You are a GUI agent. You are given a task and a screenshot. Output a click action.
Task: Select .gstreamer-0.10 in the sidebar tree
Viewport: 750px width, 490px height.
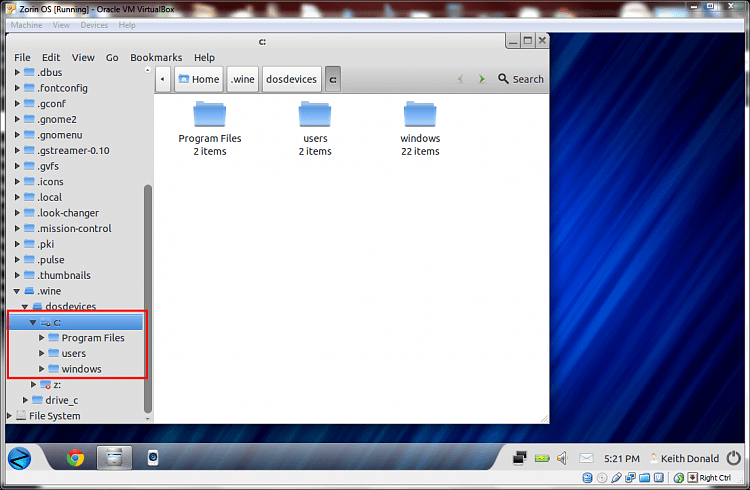[73, 150]
